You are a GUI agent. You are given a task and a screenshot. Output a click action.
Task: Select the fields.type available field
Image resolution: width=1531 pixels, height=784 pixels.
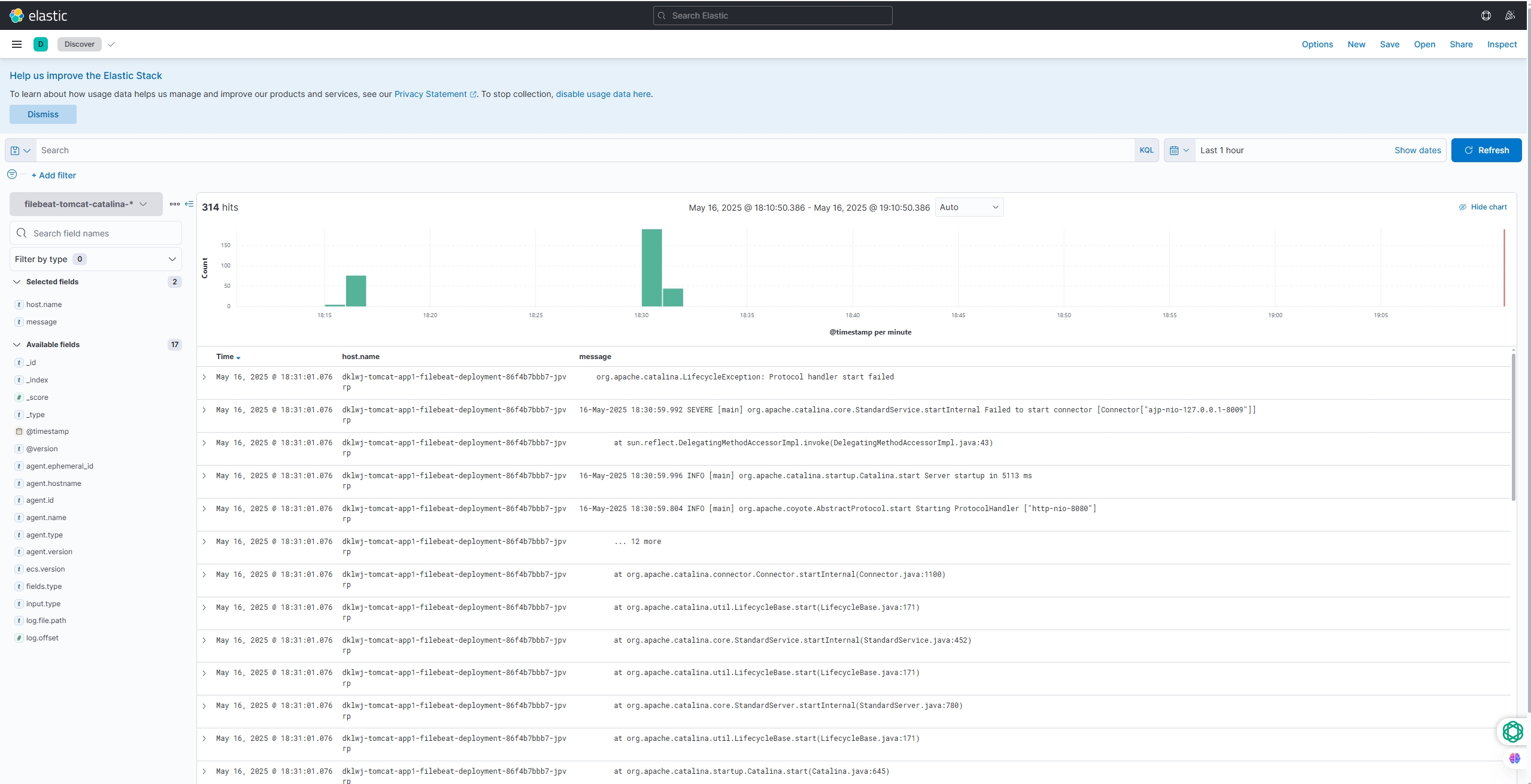[x=44, y=587]
